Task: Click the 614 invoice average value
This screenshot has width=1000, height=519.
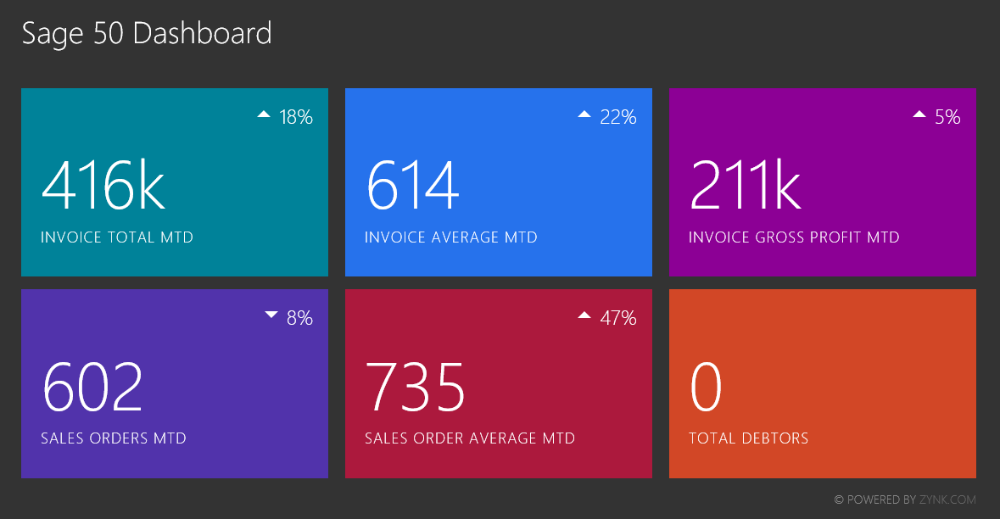Action: [x=412, y=186]
